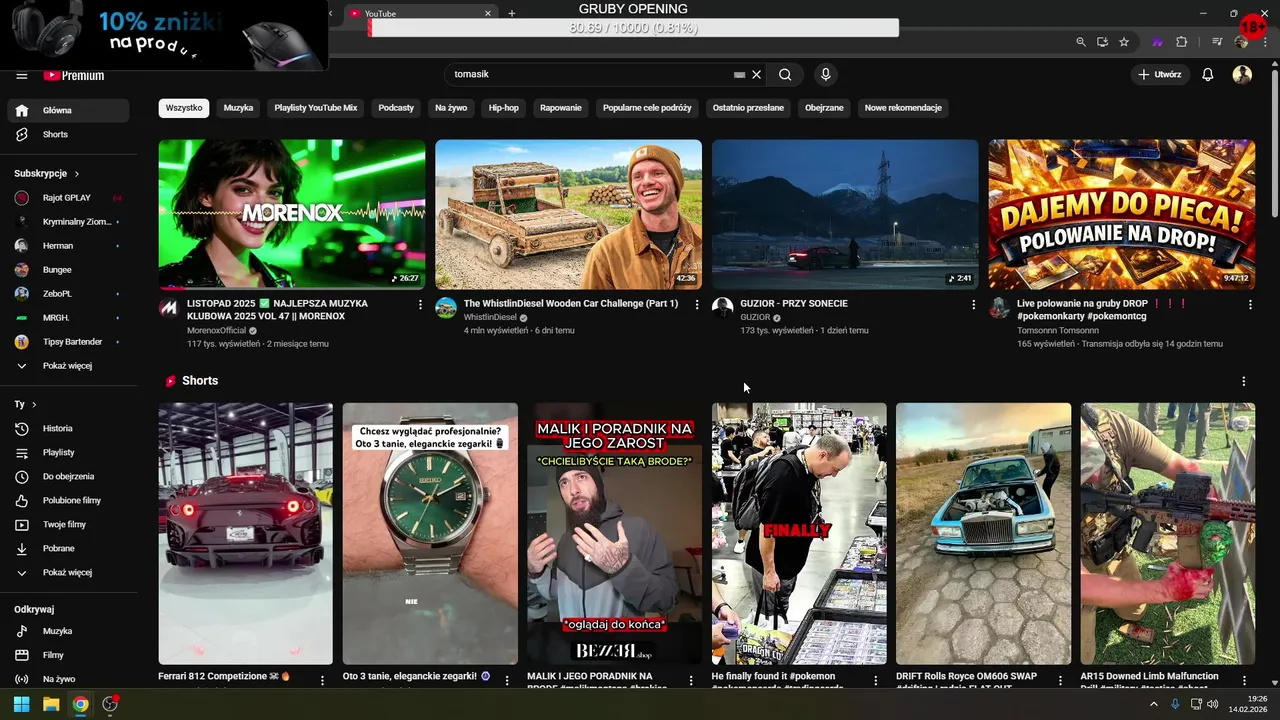Image resolution: width=1280 pixels, height=720 pixels.
Task: Open the Chrome three-dot menu
Action: 1266,42
